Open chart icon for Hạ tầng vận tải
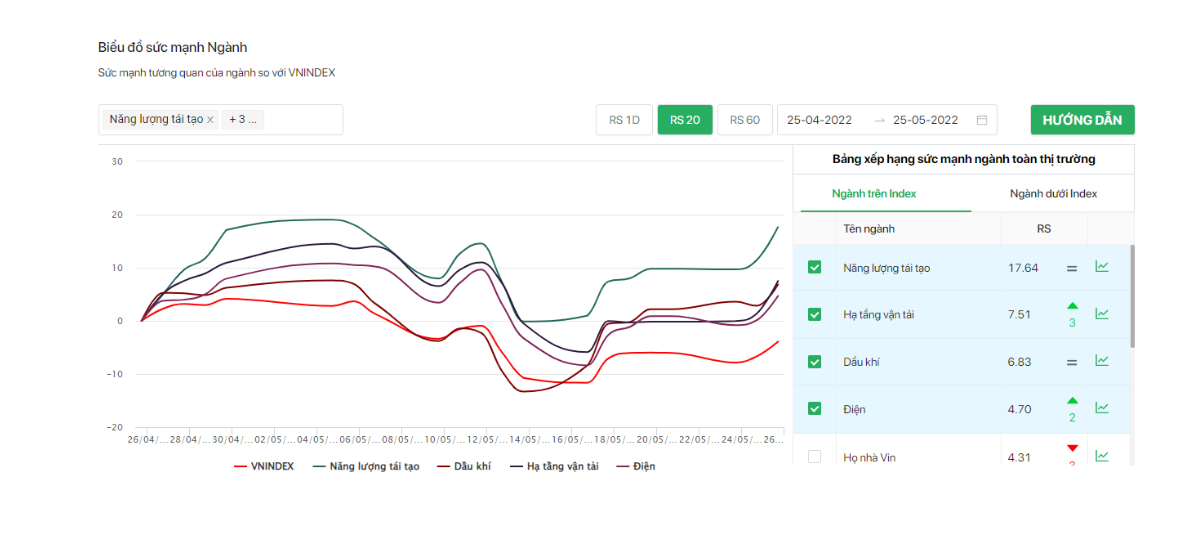1202x538 pixels. 1102,313
